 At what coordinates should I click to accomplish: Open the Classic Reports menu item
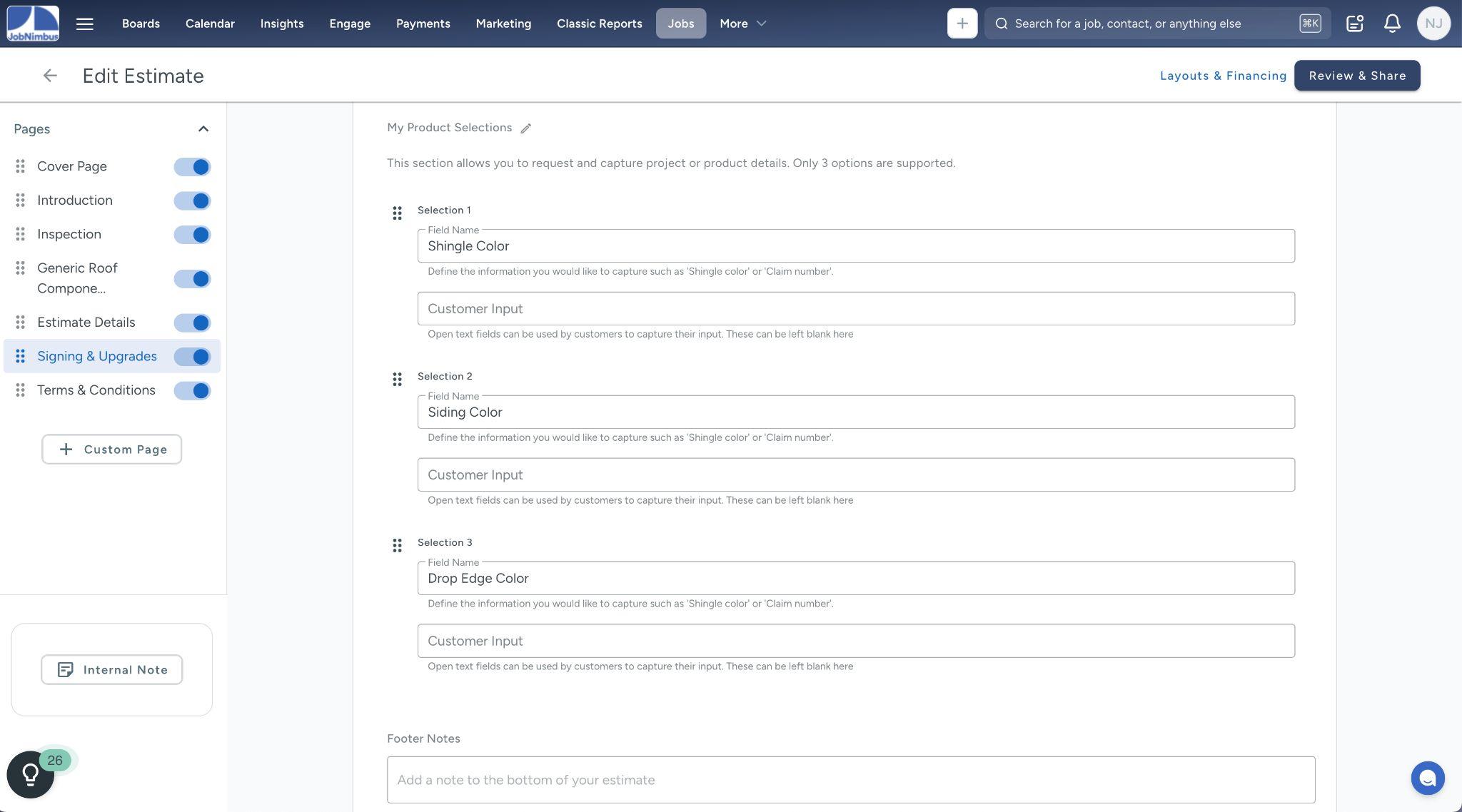pos(599,24)
